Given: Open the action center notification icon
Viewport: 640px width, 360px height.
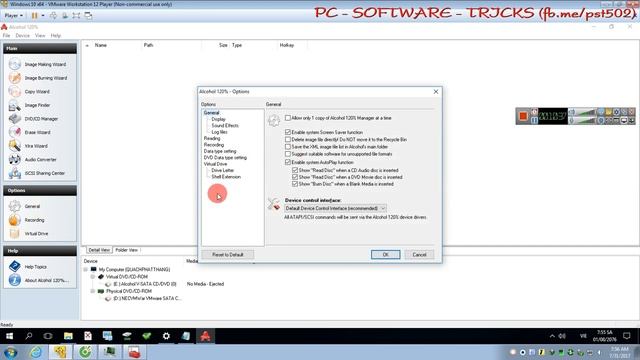Looking at the screenshot, I should click(x=627, y=336).
